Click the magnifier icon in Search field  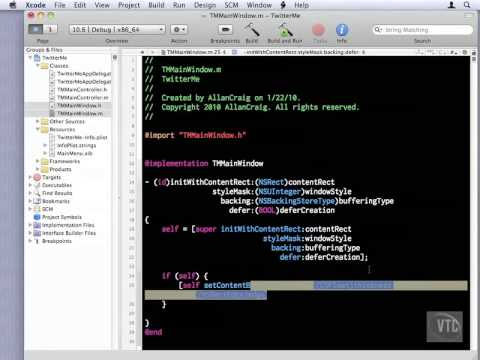point(378,30)
